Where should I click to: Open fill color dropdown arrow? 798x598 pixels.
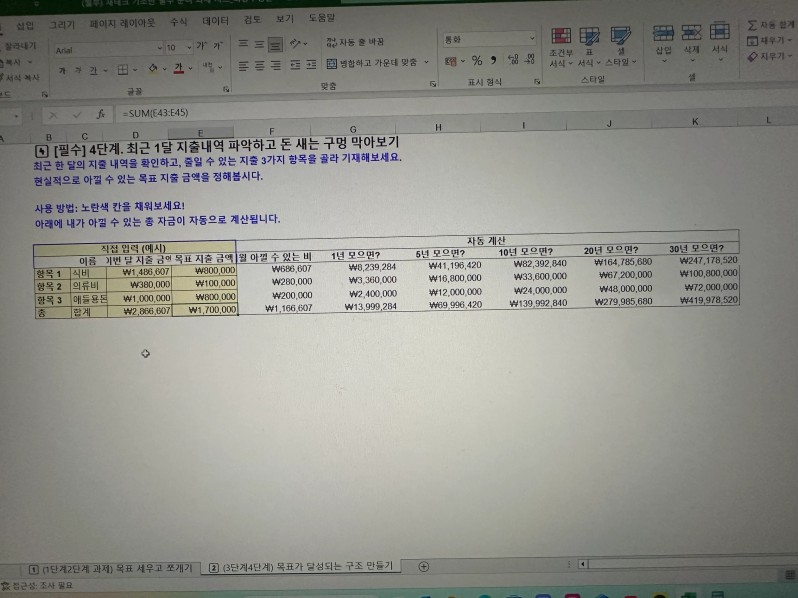164,68
